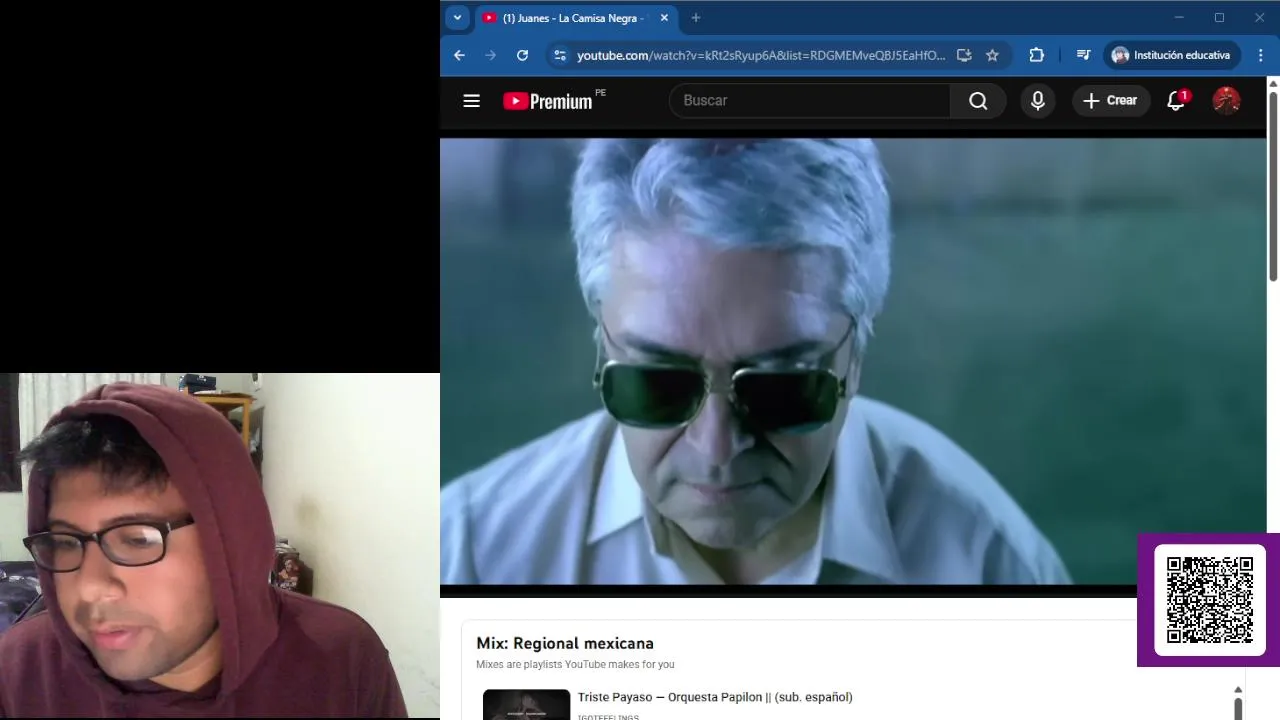Open a new browser tab
This screenshot has height=720, width=1280.
(x=696, y=18)
